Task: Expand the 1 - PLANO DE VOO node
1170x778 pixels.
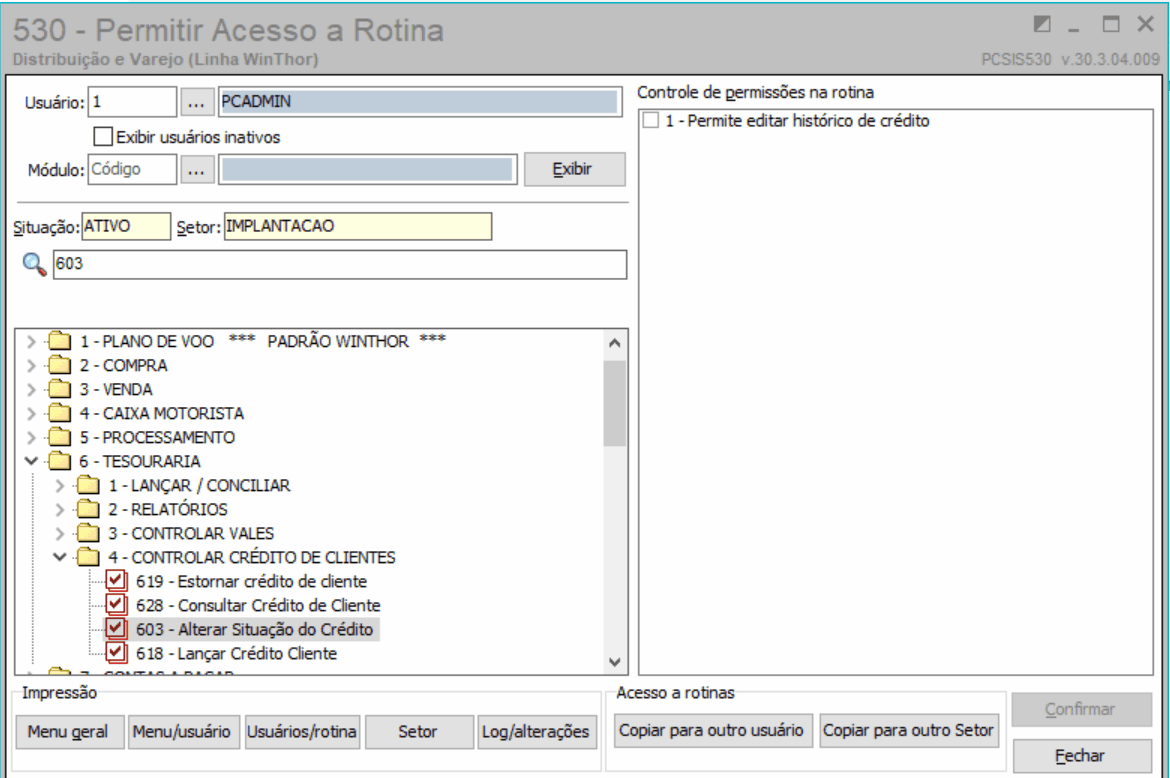Action: (31, 342)
